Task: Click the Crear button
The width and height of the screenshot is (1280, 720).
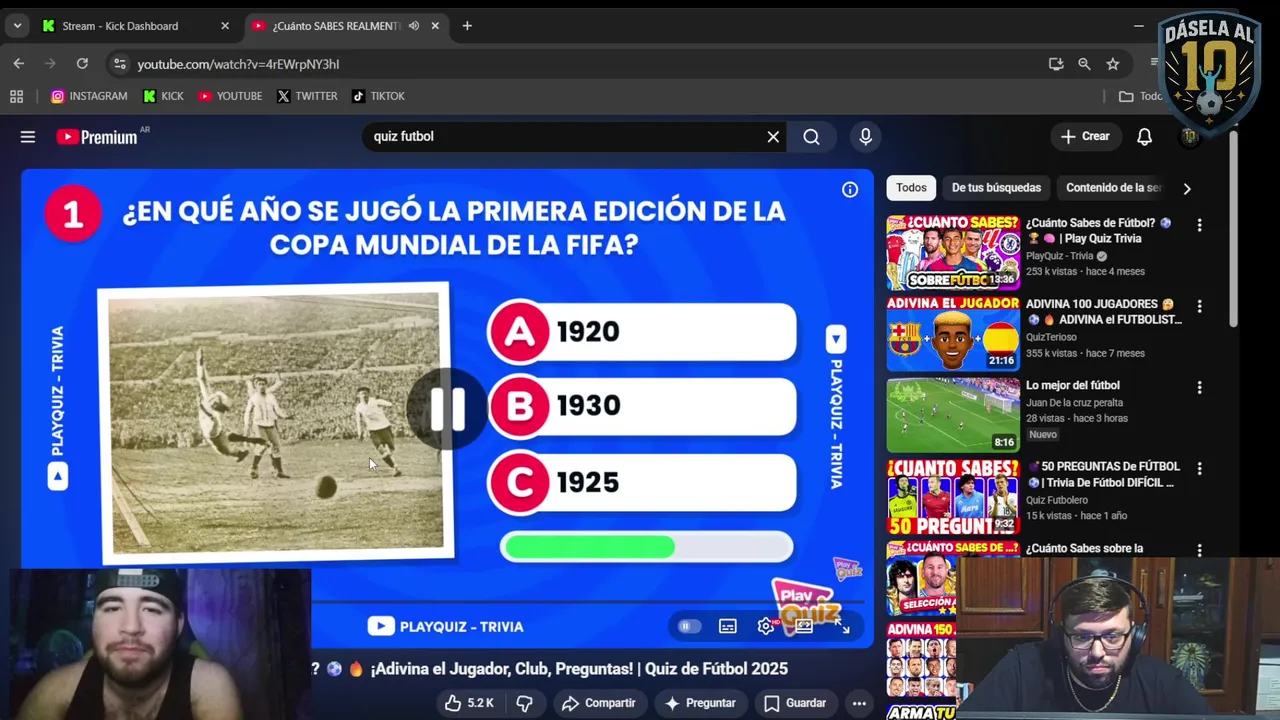Action: 1085,137
